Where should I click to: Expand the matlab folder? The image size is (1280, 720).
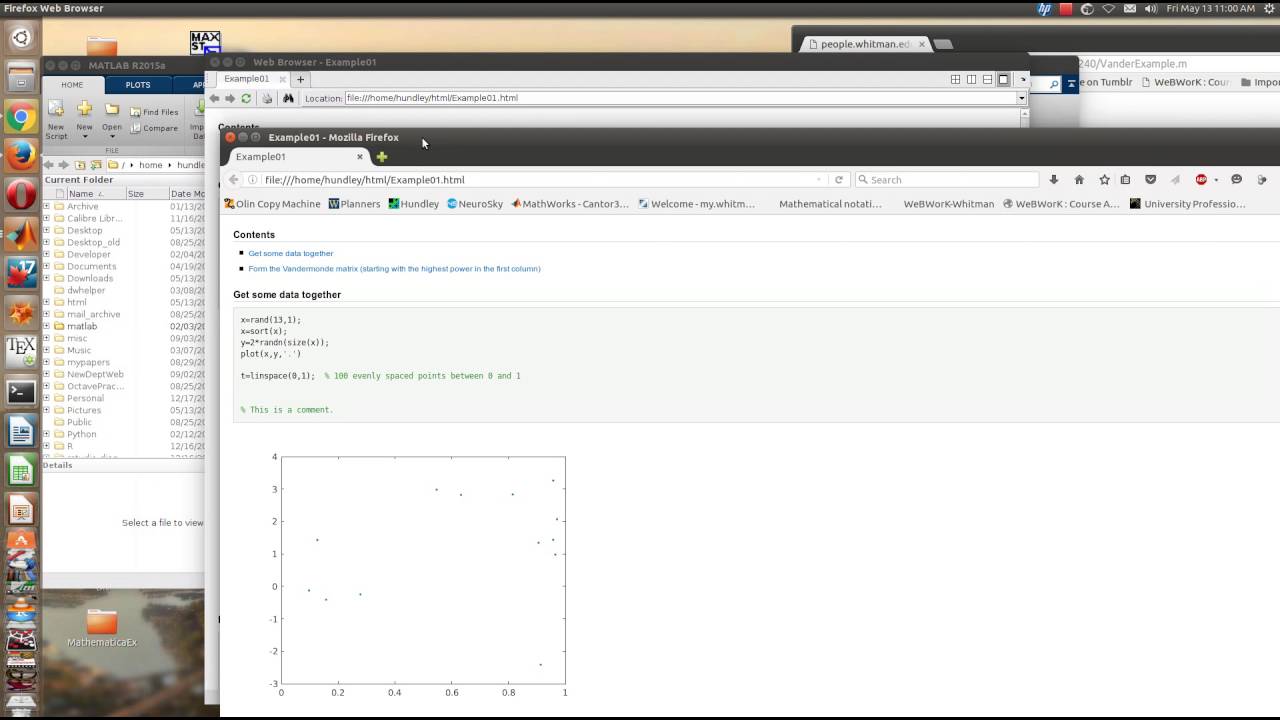(46, 326)
